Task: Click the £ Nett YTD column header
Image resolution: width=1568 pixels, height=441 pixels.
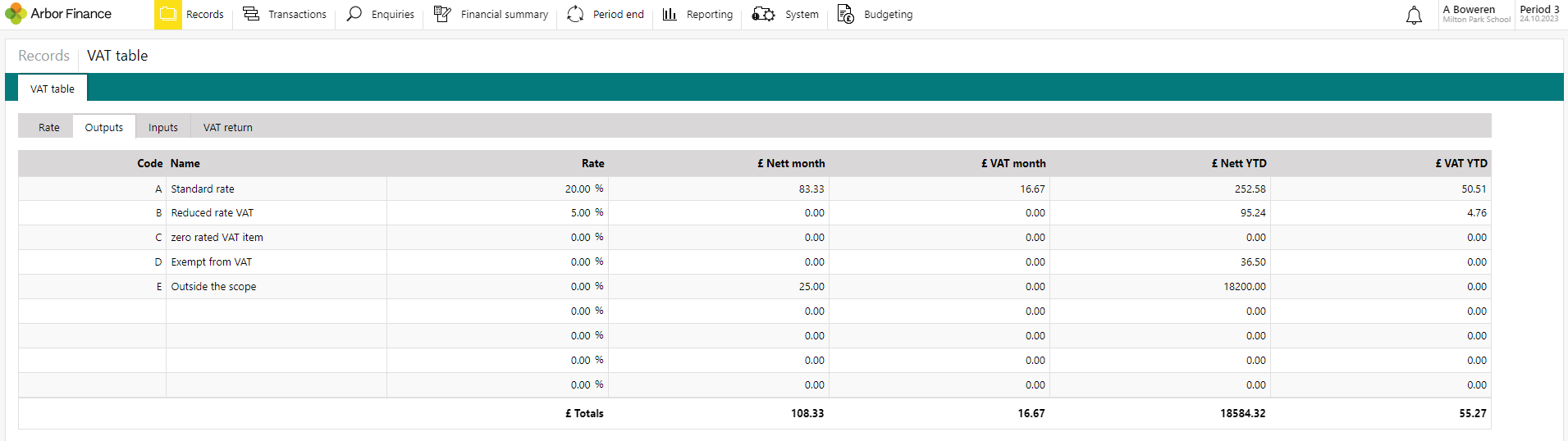Action: coord(1239,163)
